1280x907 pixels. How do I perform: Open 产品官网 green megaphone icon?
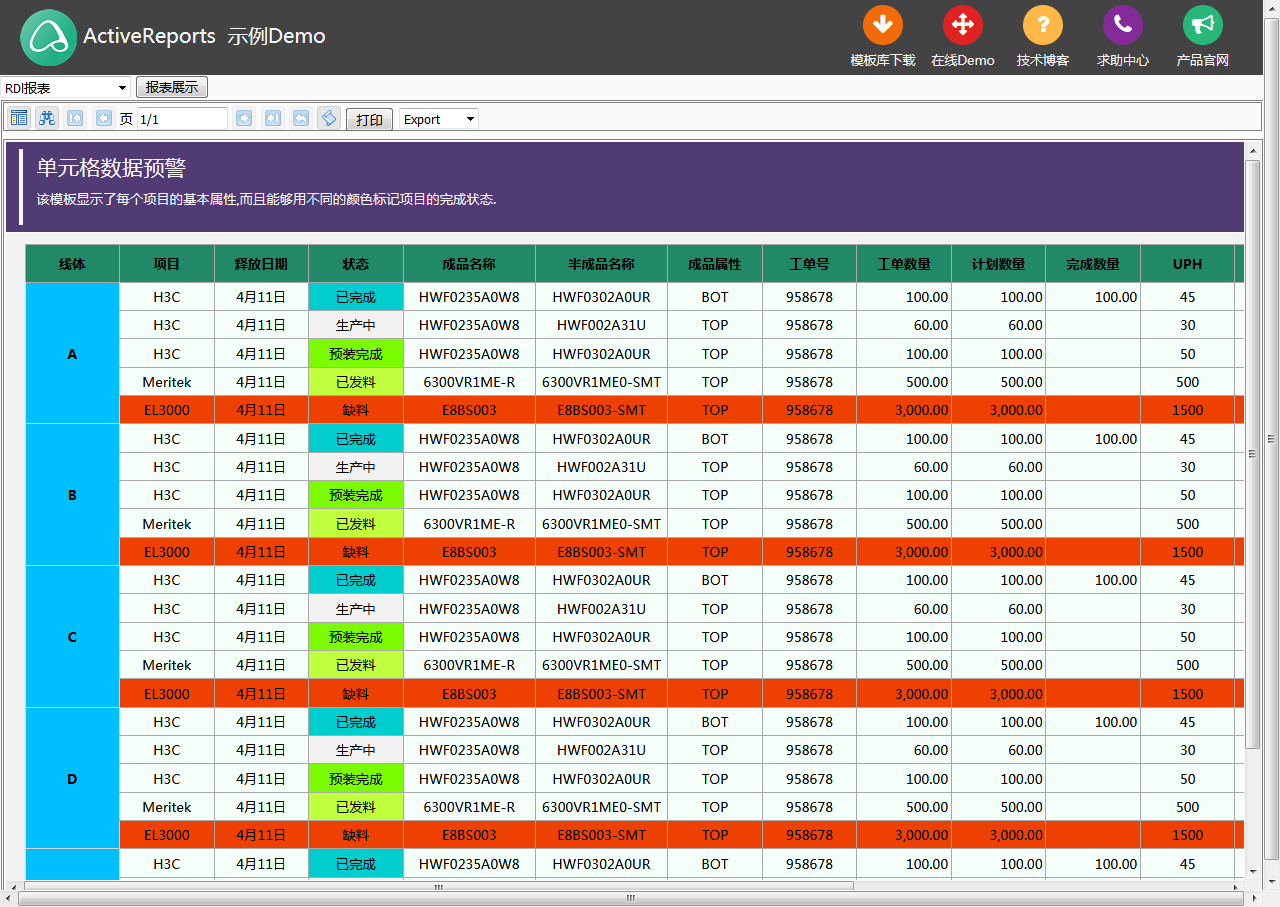[1203, 26]
